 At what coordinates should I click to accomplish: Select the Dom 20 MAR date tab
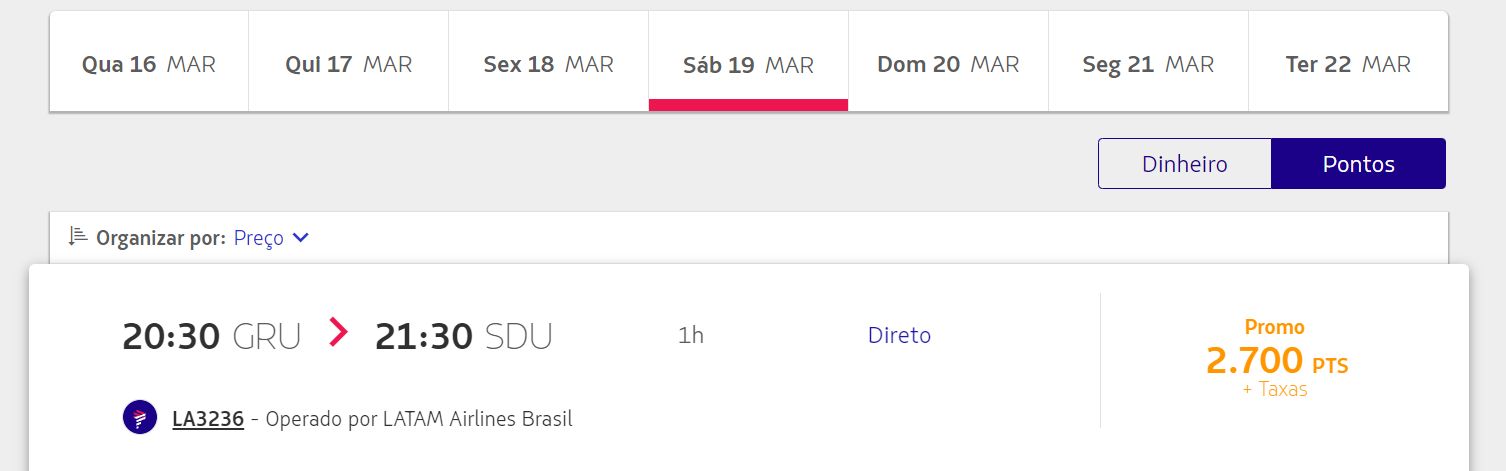pos(948,62)
